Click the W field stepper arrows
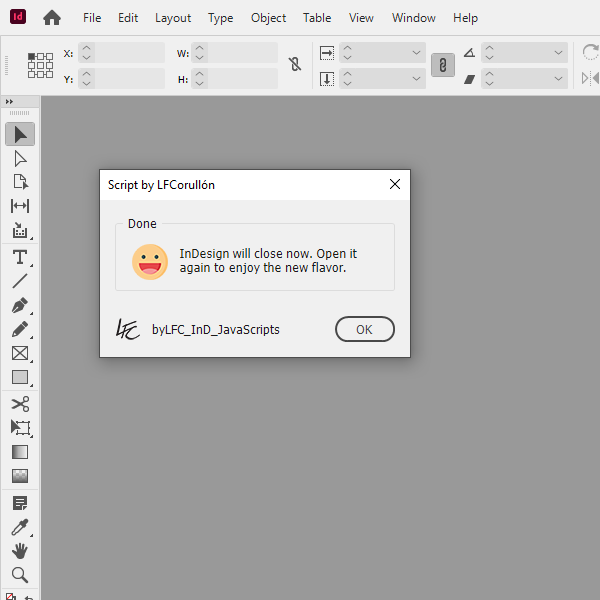 (199, 53)
